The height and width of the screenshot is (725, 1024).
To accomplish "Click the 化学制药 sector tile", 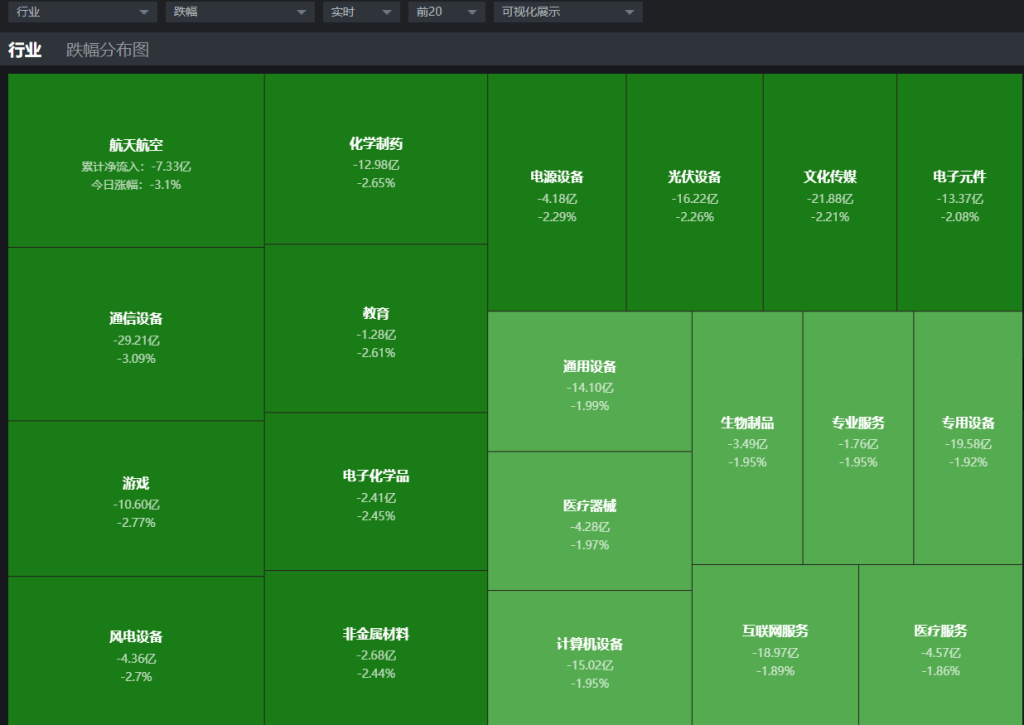I will point(376,160).
